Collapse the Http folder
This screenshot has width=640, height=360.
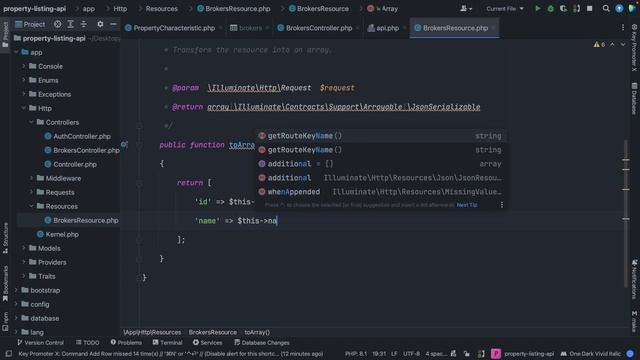(24, 108)
